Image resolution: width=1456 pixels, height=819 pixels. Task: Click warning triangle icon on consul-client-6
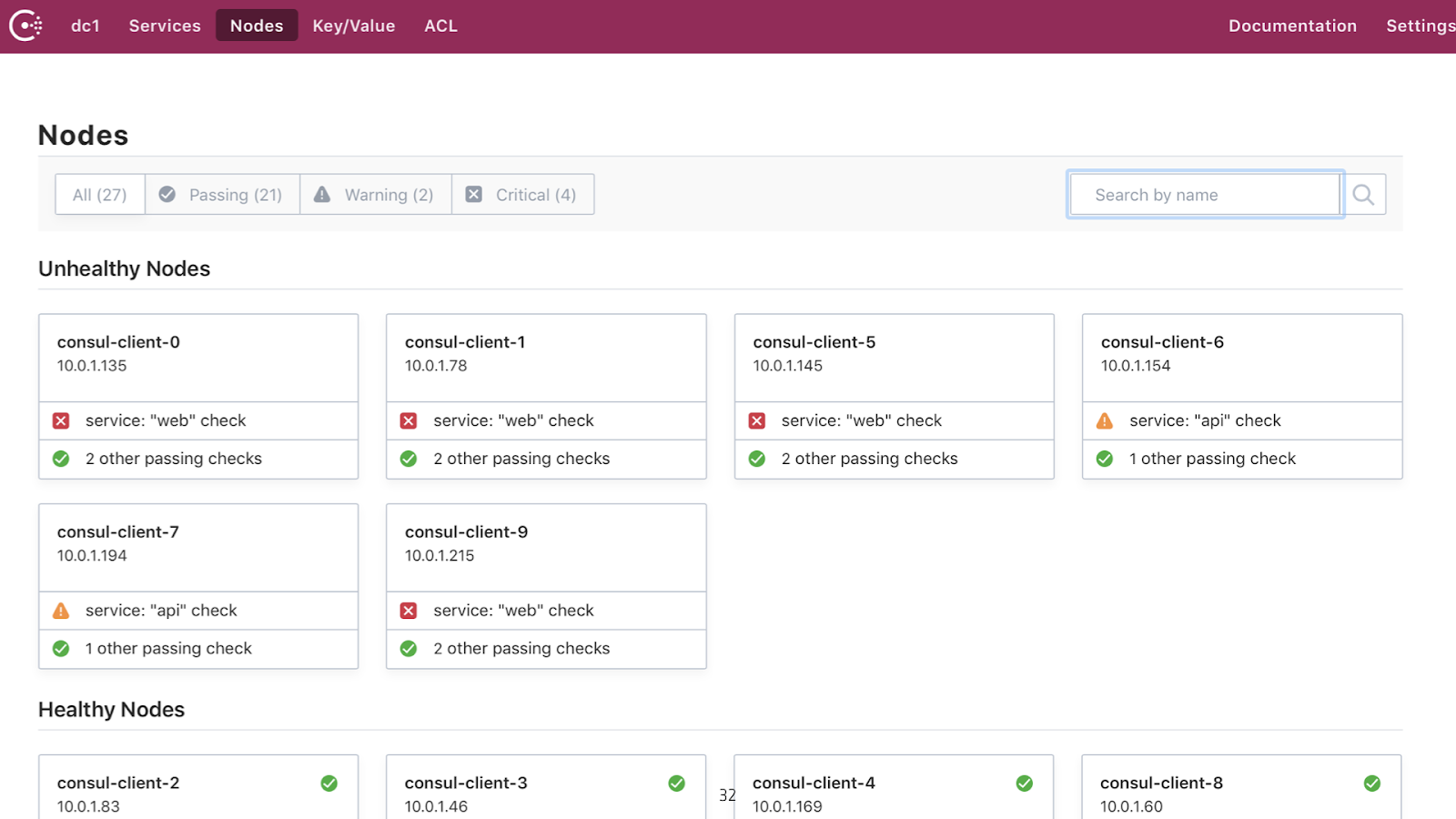click(1105, 420)
